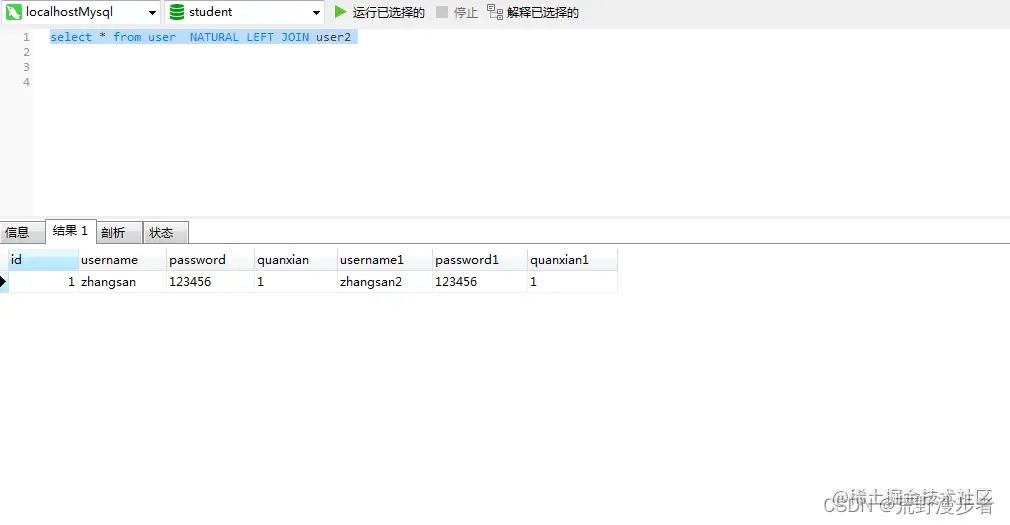This screenshot has width=1010, height=525.
Task: Click the password1 column header
Action: tap(480, 260)
